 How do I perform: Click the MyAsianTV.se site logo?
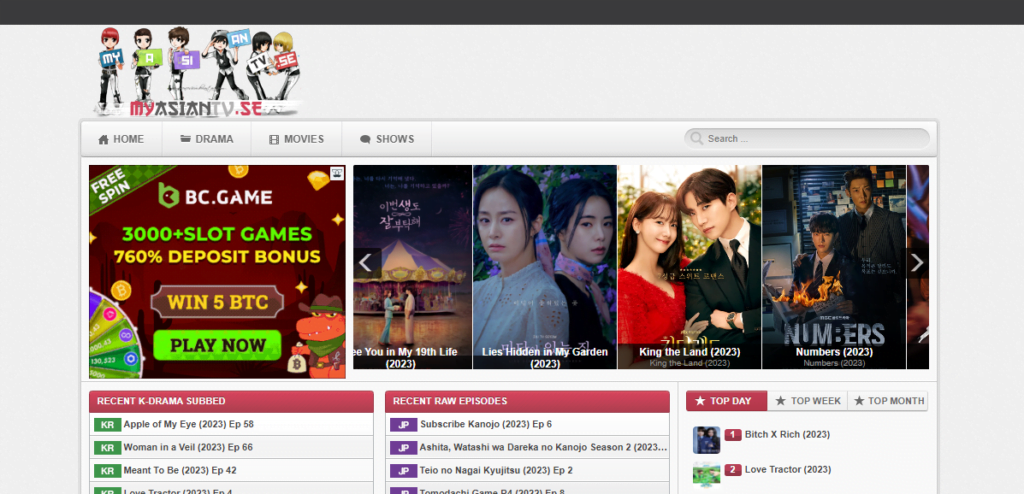(x=199, y=72)
